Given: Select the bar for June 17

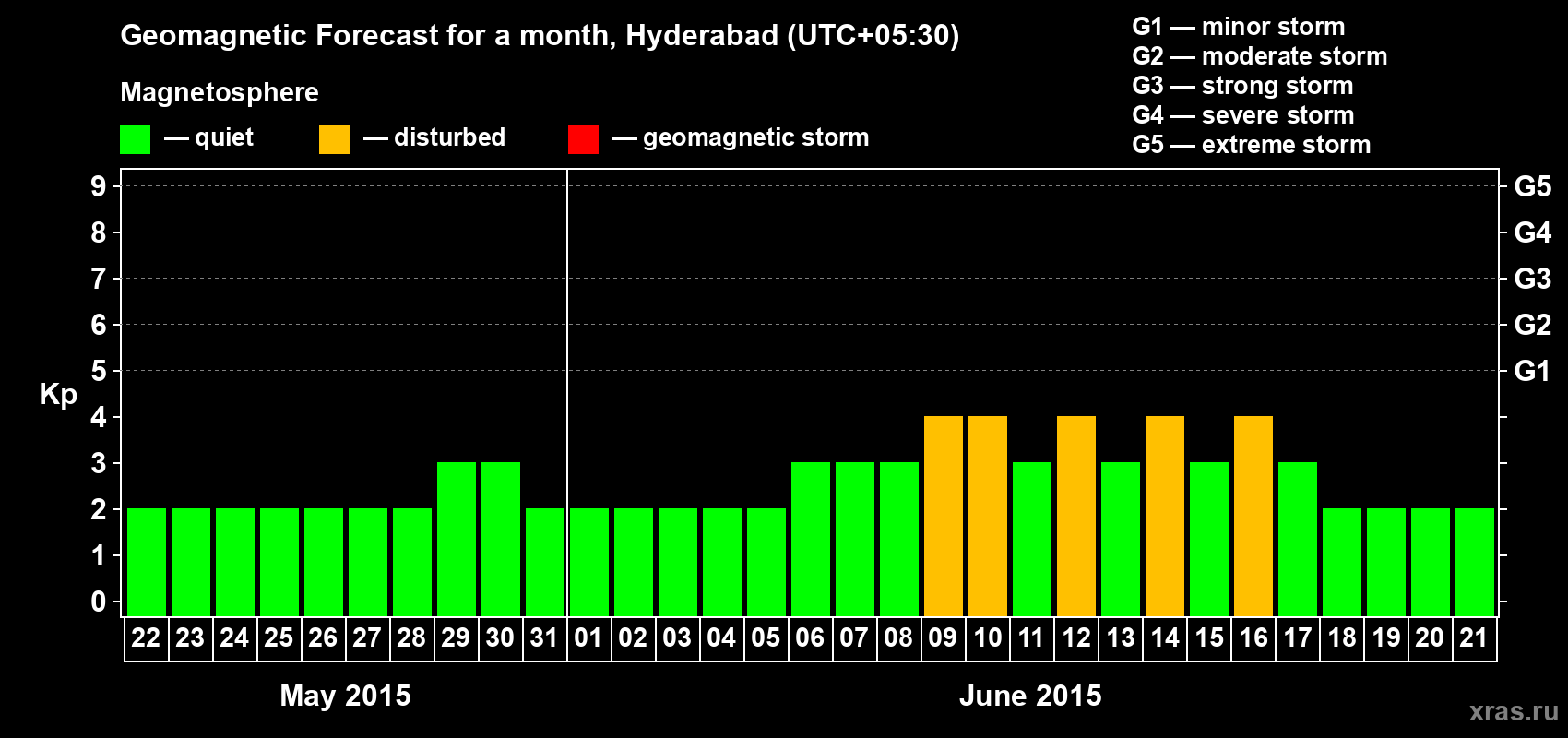Looking at the screenshot, I should (1298, 539).
